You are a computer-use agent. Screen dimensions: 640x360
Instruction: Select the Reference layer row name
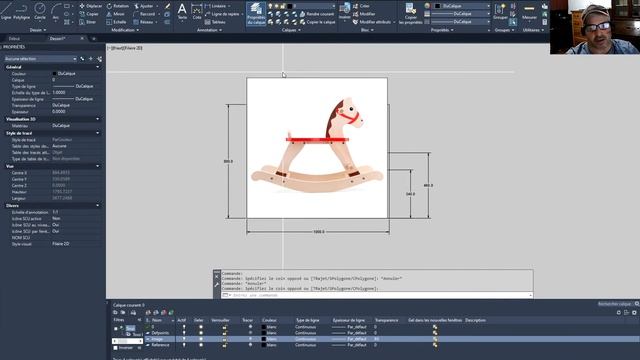[160, 345]
